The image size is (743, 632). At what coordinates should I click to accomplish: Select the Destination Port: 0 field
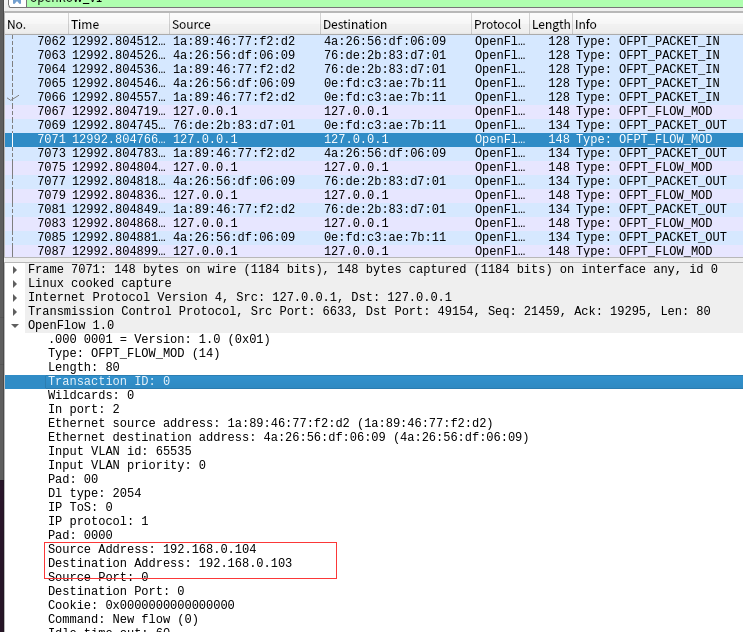coord(116,591)
